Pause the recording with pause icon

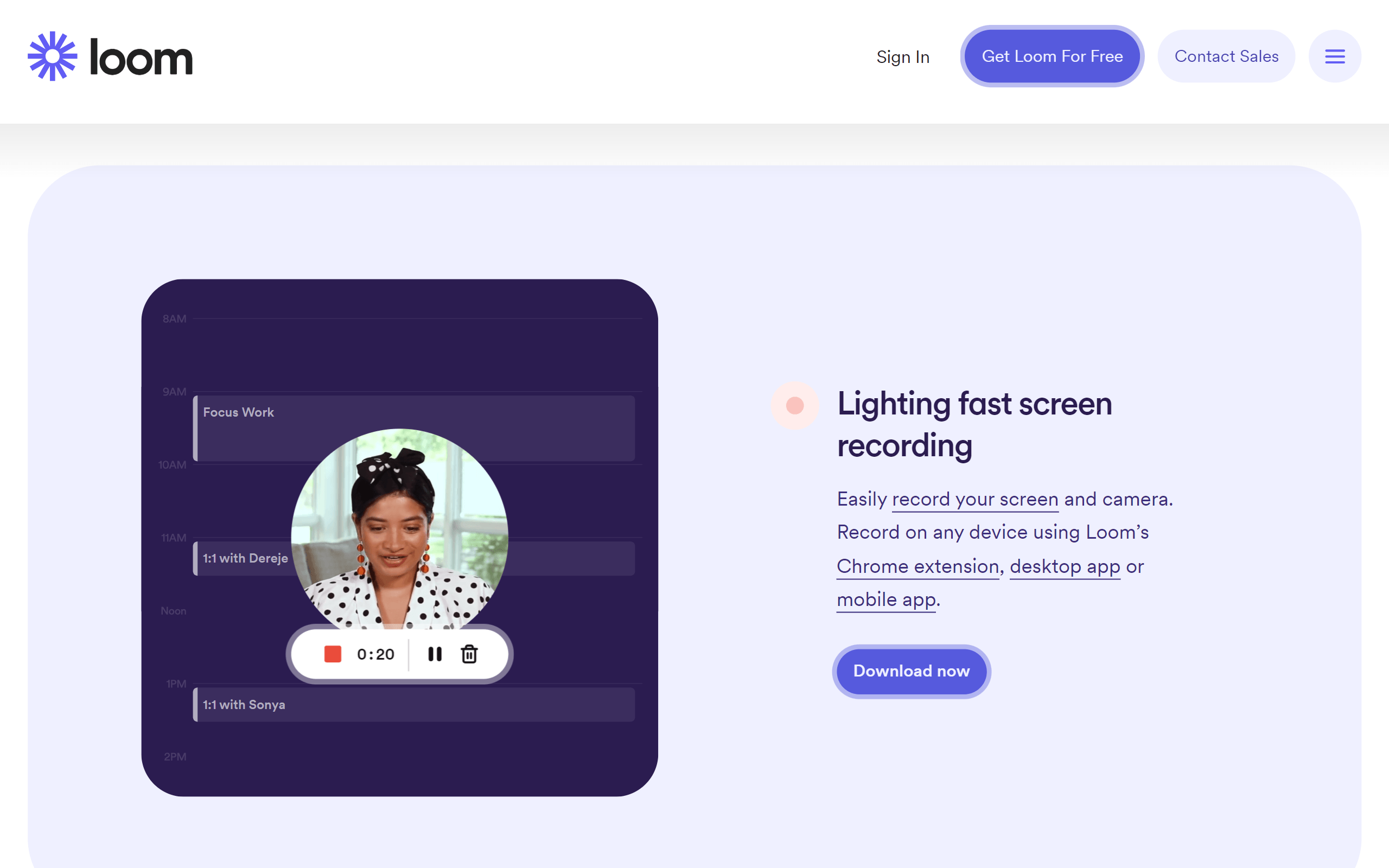tap(435, 654)
